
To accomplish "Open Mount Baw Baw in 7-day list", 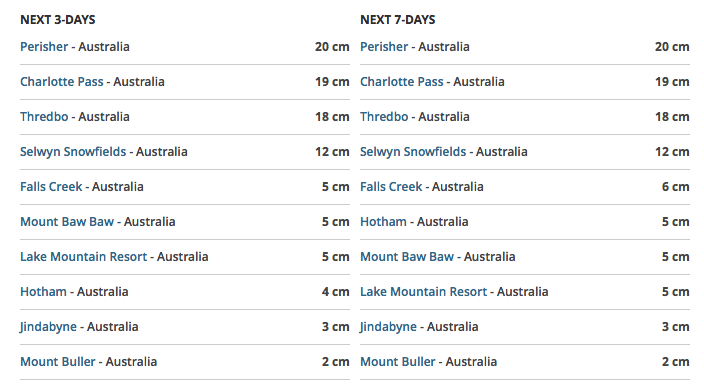I will (x=407, y=257).
